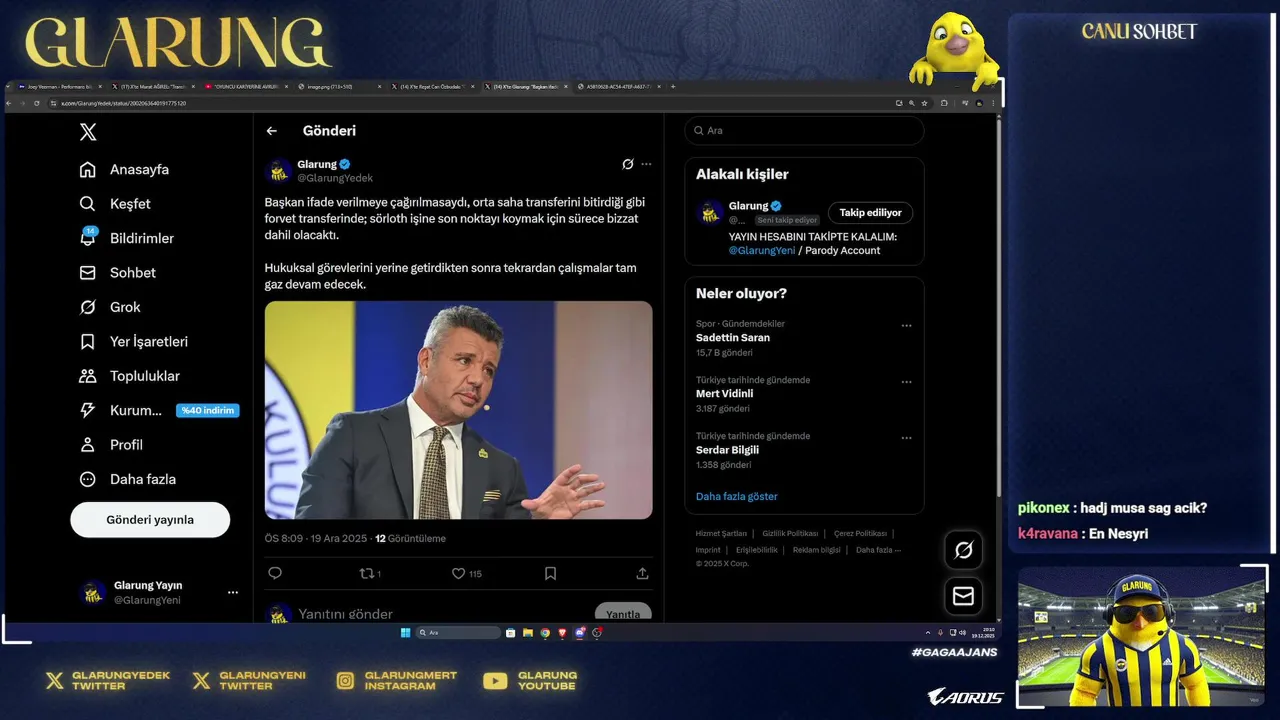The height and width of the screenshot is (720, 1280).
Task: Expand Daha fazla menu
Action: (127, 479)
